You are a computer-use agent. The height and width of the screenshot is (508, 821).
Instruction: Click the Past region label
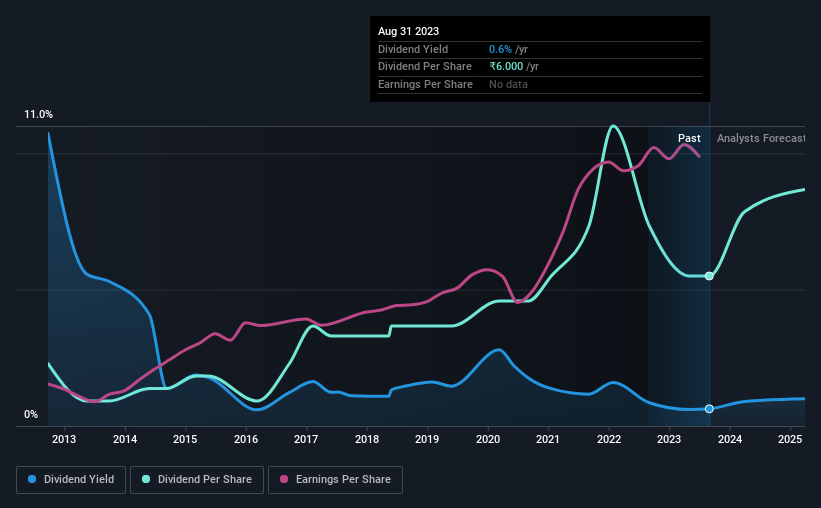[689, 138]
